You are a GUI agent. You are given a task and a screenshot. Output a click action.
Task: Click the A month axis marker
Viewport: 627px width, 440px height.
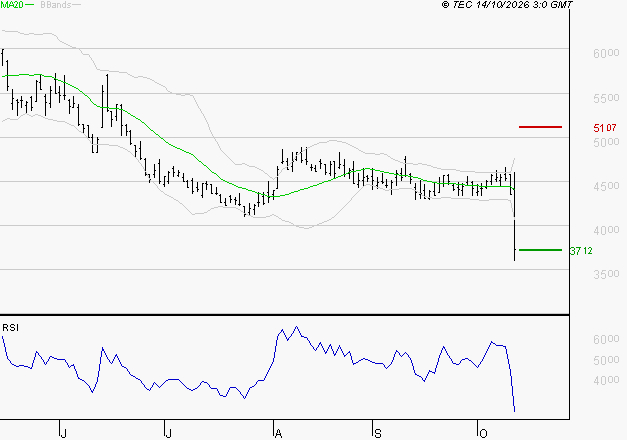pos(278,433)
